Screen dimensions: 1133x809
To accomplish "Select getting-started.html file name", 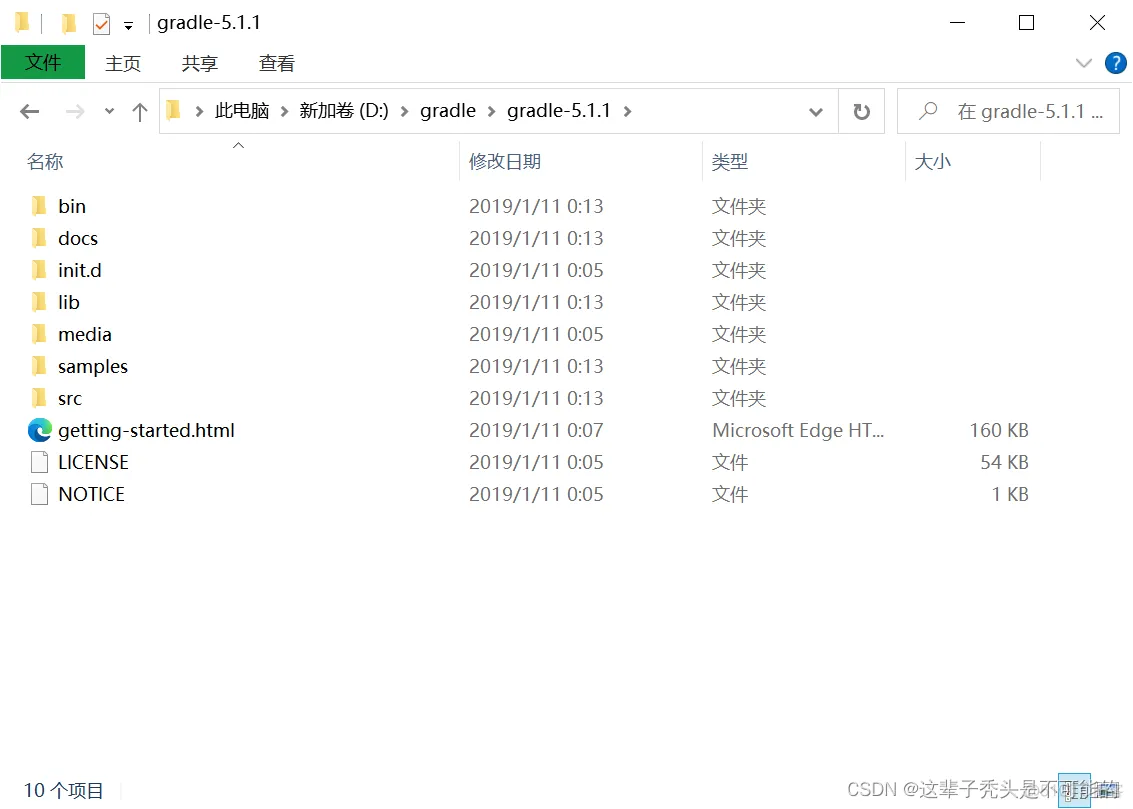I will [147, 431].
